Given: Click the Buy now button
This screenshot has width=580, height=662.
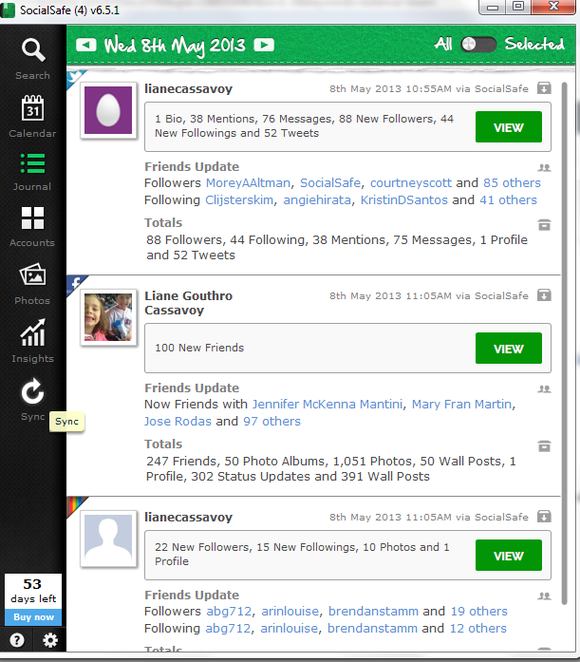Looking at the screenshot, I should coord(33,617).
